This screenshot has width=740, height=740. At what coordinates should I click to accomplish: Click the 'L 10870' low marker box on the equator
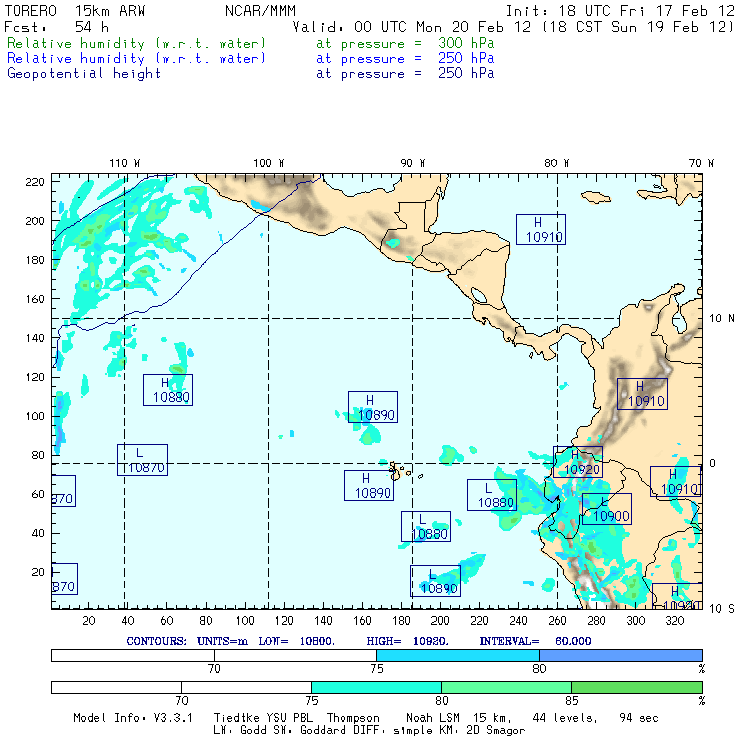coord(143,460)
